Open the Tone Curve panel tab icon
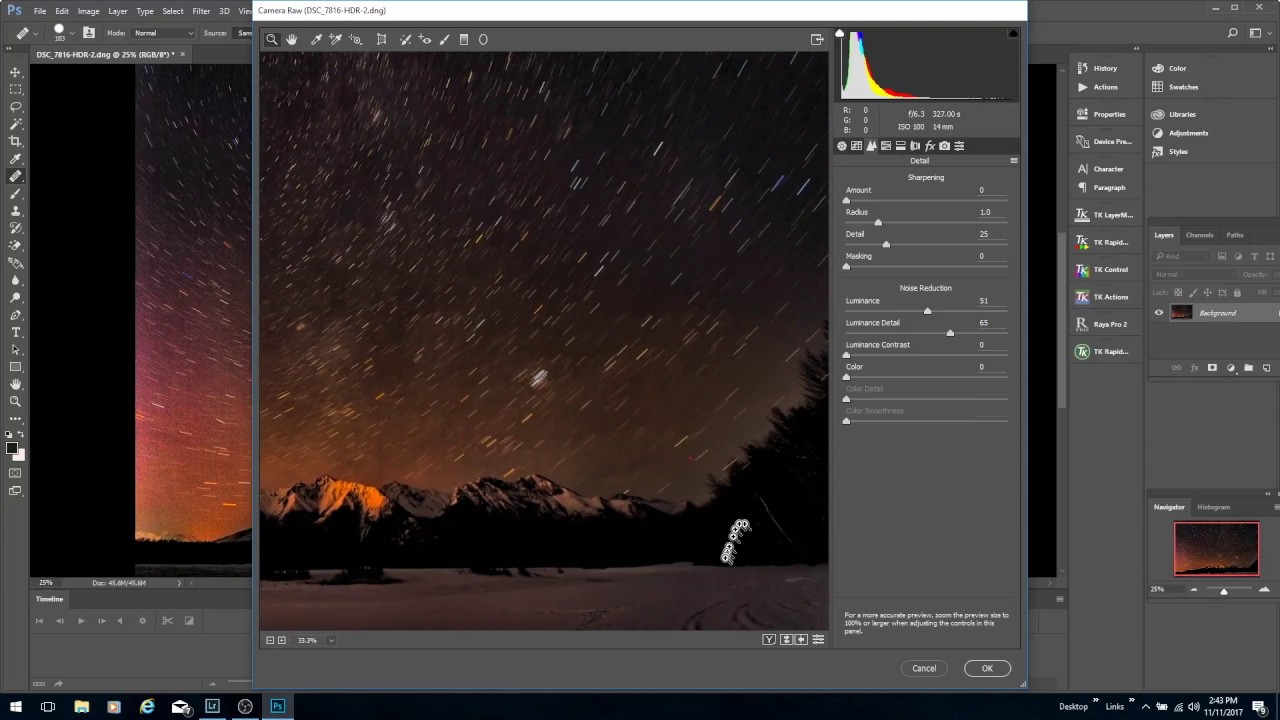Viewport: 1280px width, 720px height. pos(856,146)
